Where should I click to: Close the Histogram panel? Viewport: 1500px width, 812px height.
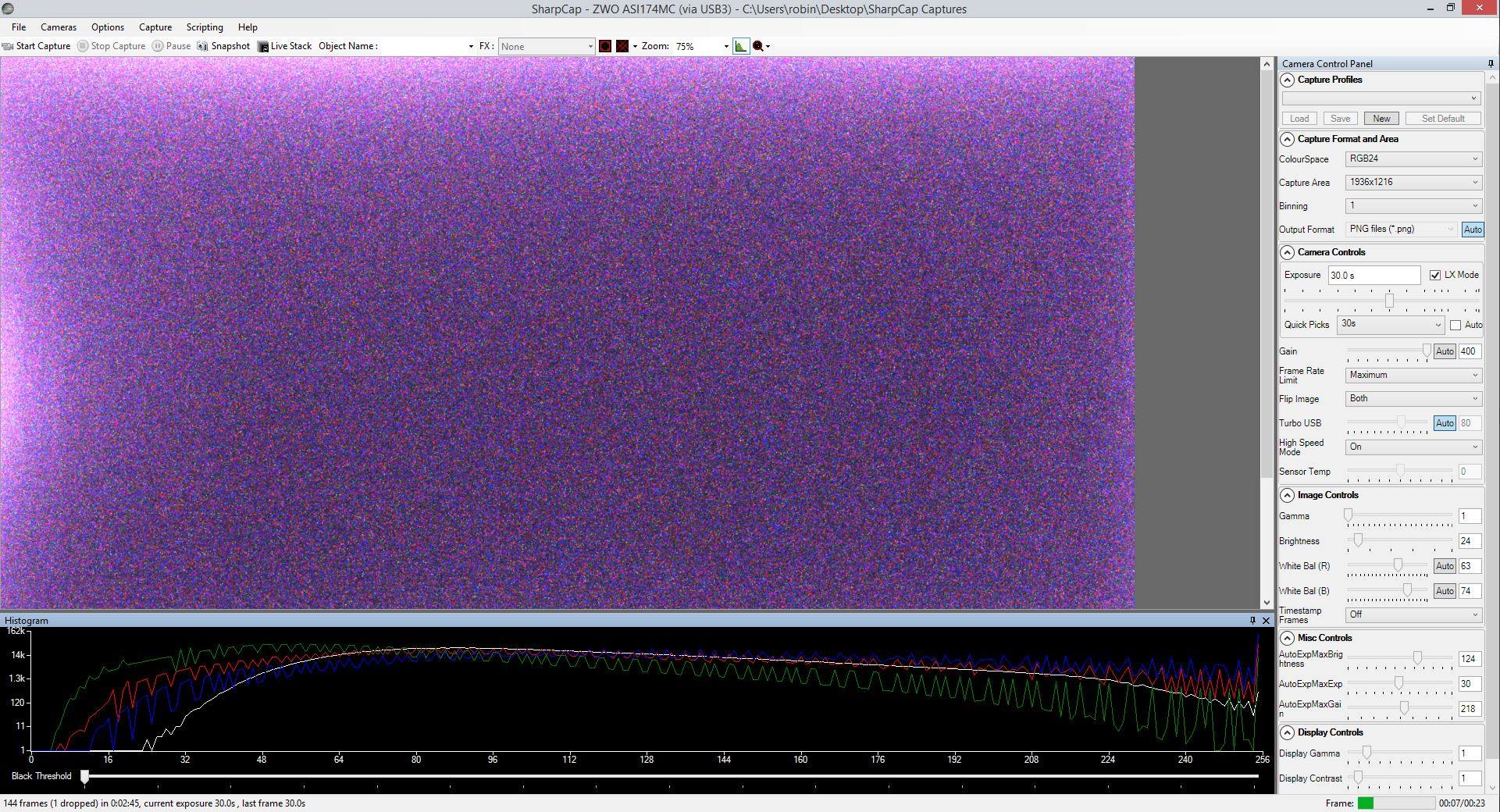click(1267, 621)
